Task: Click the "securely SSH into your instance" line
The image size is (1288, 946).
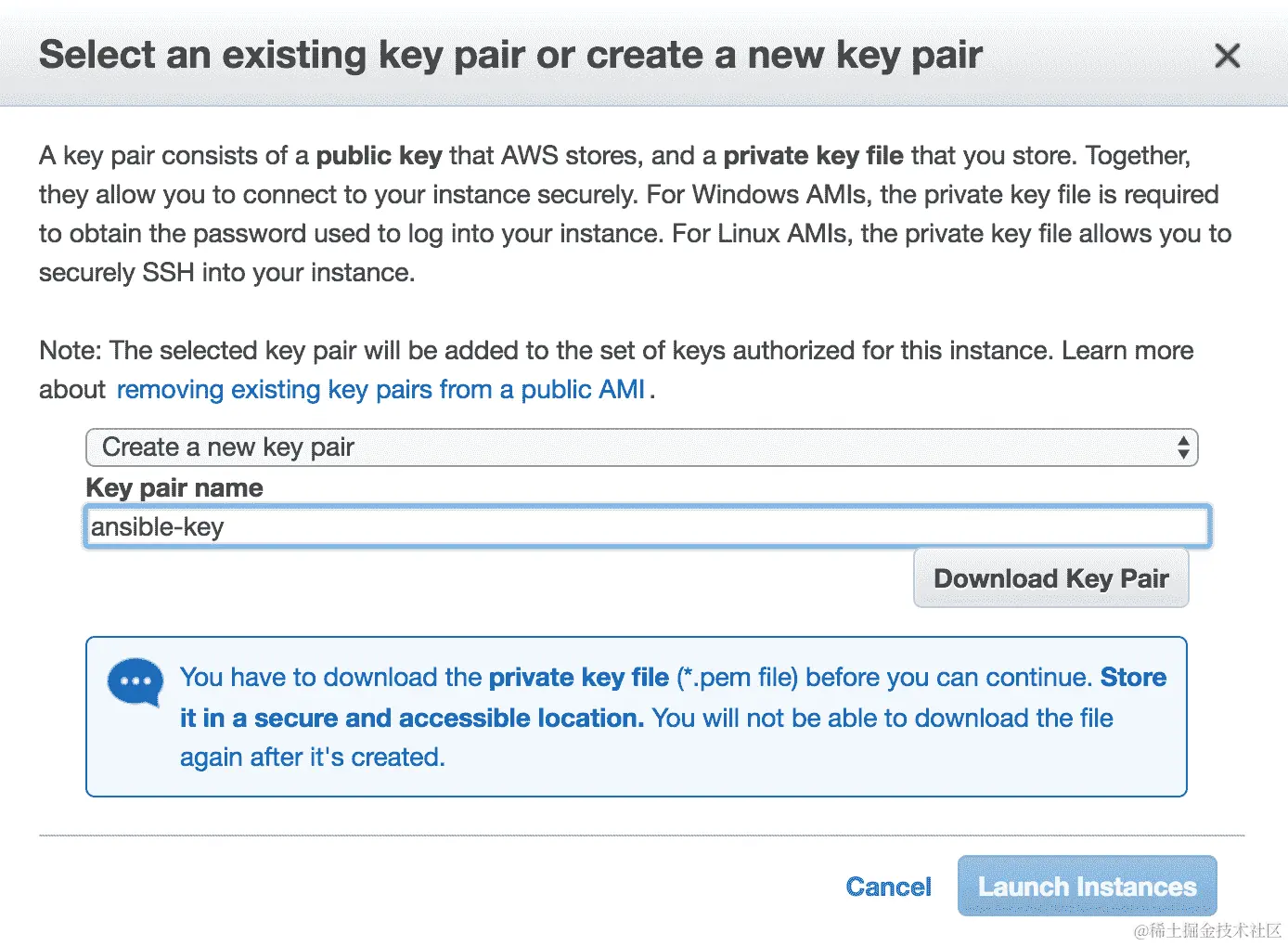Action: click(226, 273)
